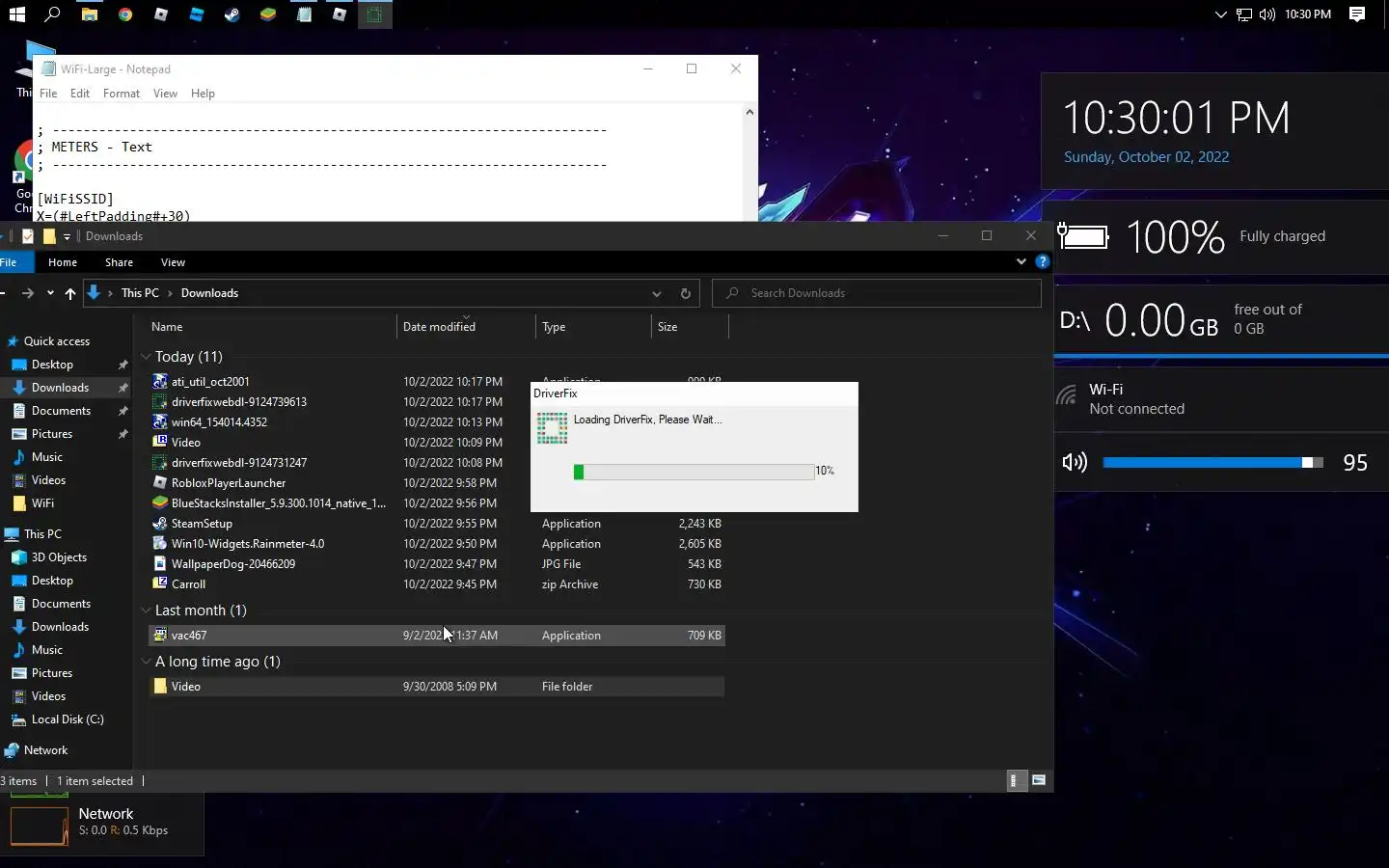Image resolution: width=1389 pixels, height=868 pixels.
Task: Open address bar history dropdown
Action: click(656, 294)
